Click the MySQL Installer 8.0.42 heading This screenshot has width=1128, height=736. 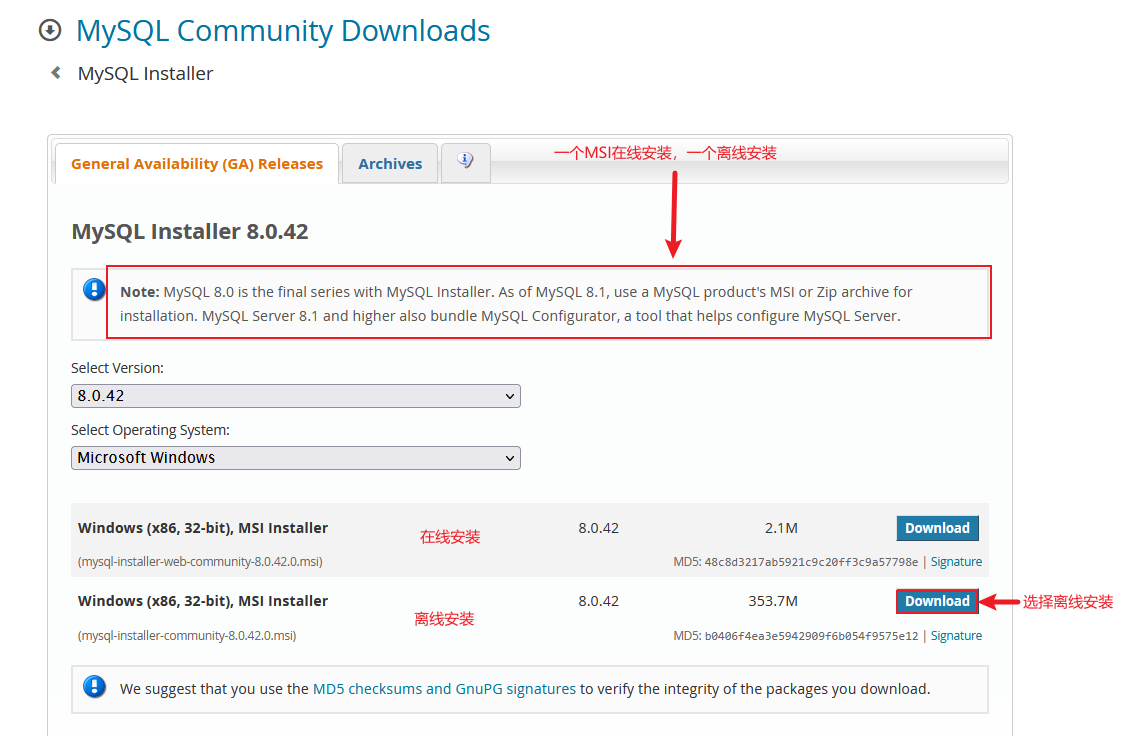pos(190,232)
